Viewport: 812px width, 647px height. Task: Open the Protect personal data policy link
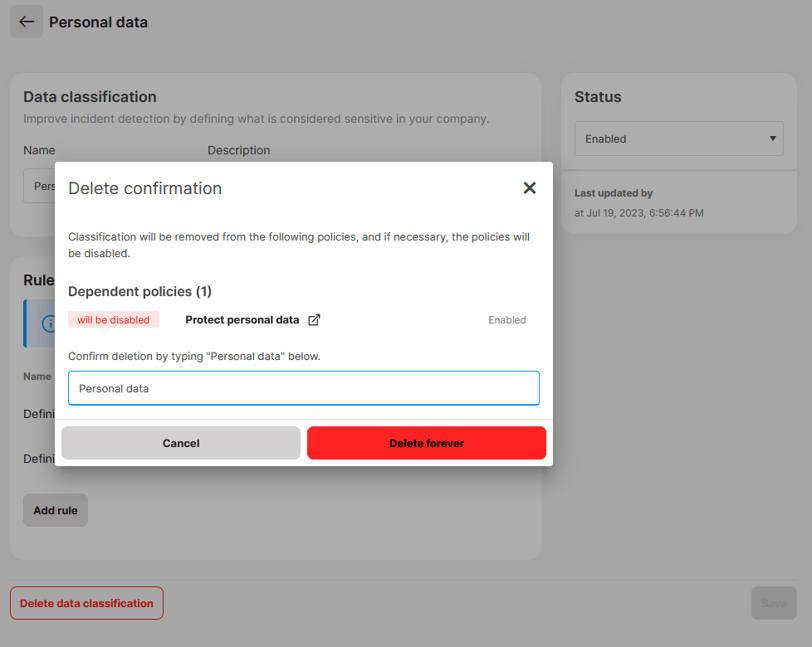[x=244, y=319]
